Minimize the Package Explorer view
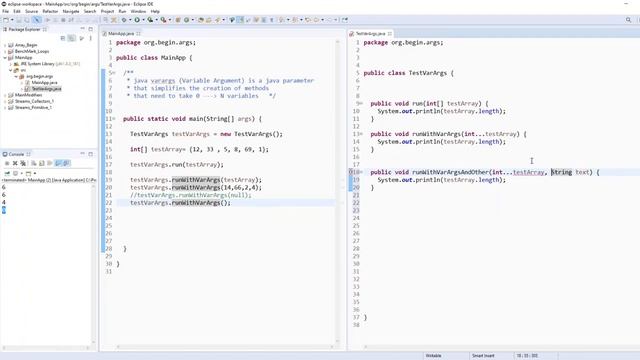640x360 pixels. click(82, 29)
